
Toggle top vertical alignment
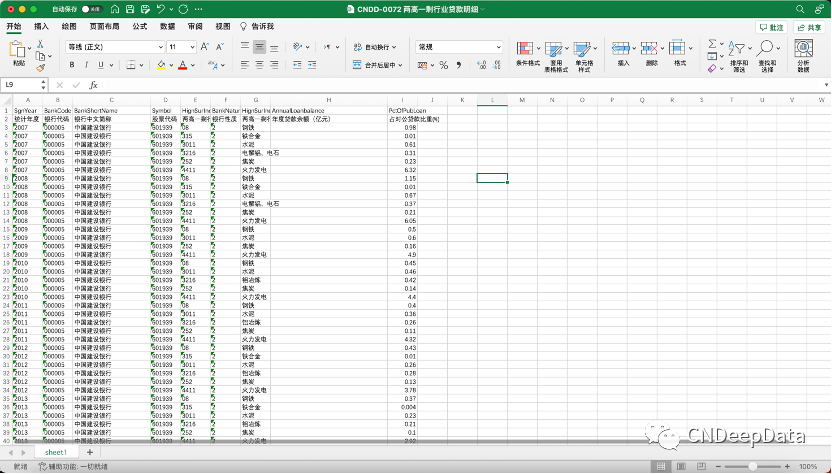(244, 47)
